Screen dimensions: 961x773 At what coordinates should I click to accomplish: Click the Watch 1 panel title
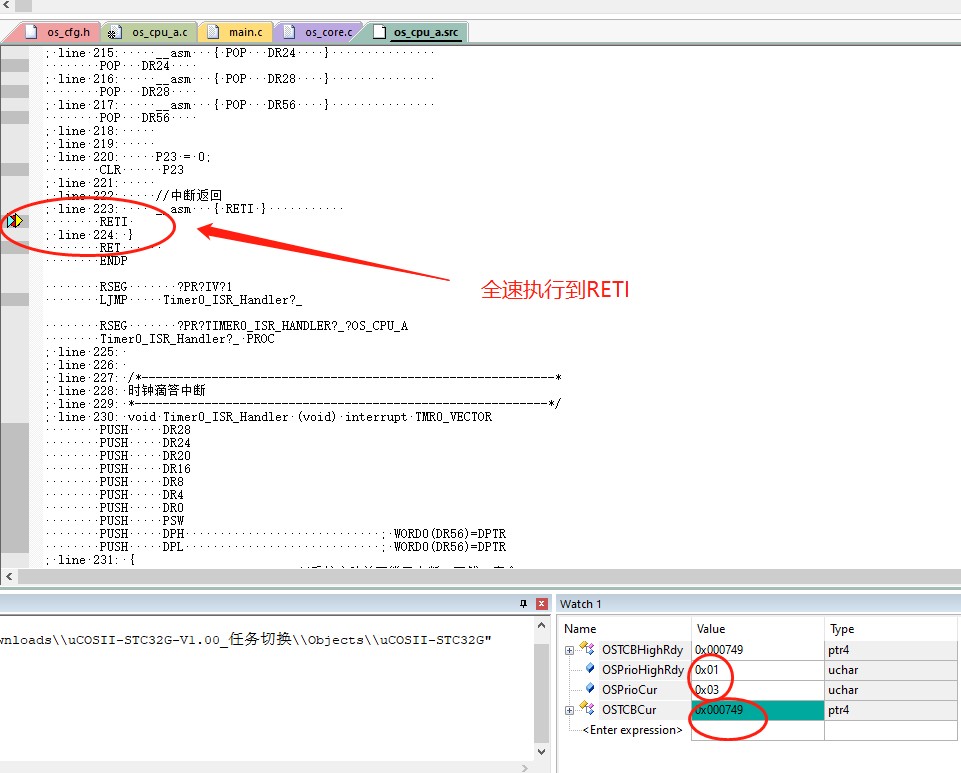[x=580, y=604]
